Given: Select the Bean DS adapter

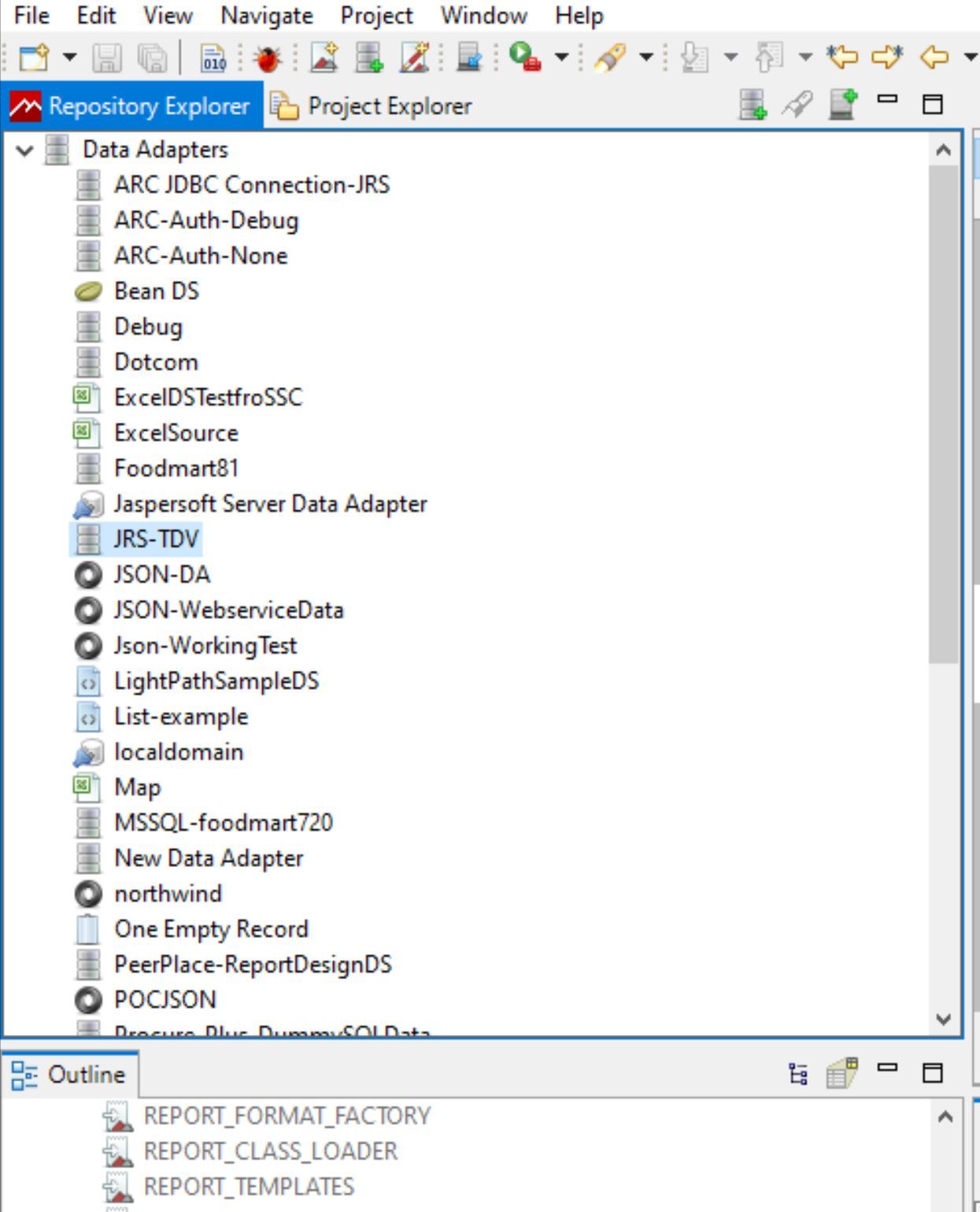Looking at the screenshot, I should [x=157, y=291].
